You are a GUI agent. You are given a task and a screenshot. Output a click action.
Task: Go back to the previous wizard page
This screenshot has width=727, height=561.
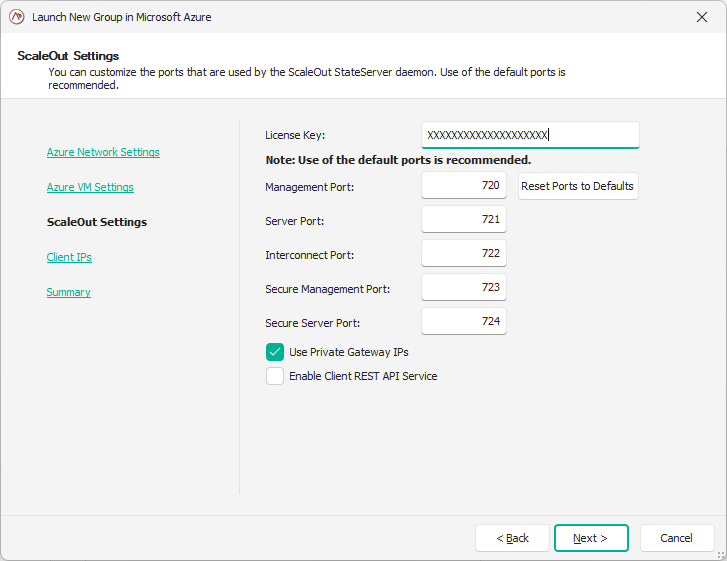point(512,538)
